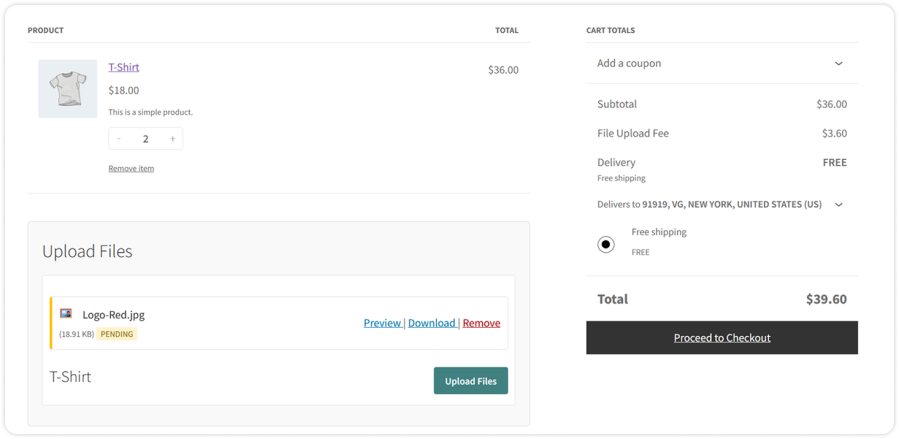Click the quantity input field

(x=146, y=139)
